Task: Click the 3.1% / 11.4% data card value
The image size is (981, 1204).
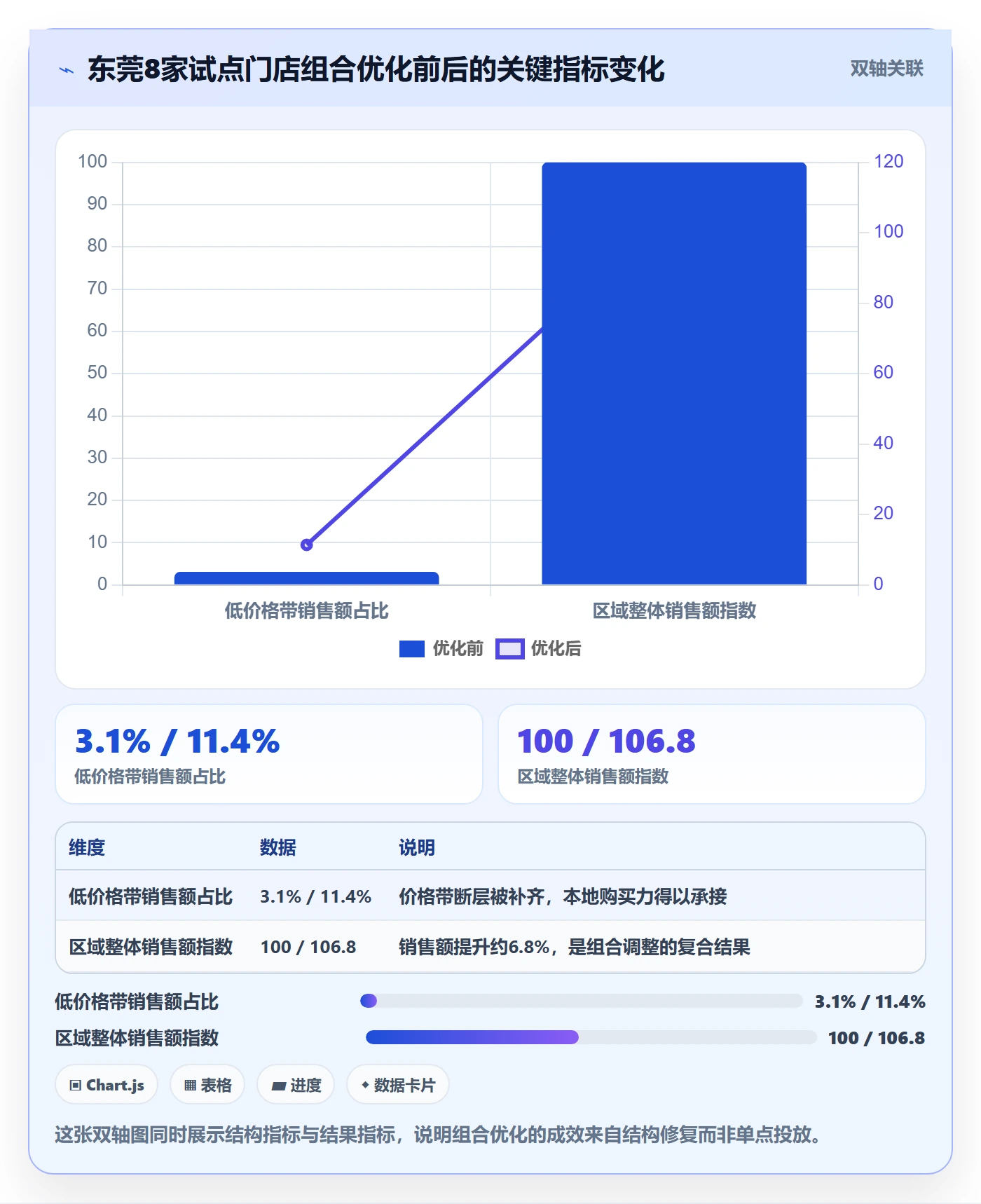Action: (x=177, y=741)
